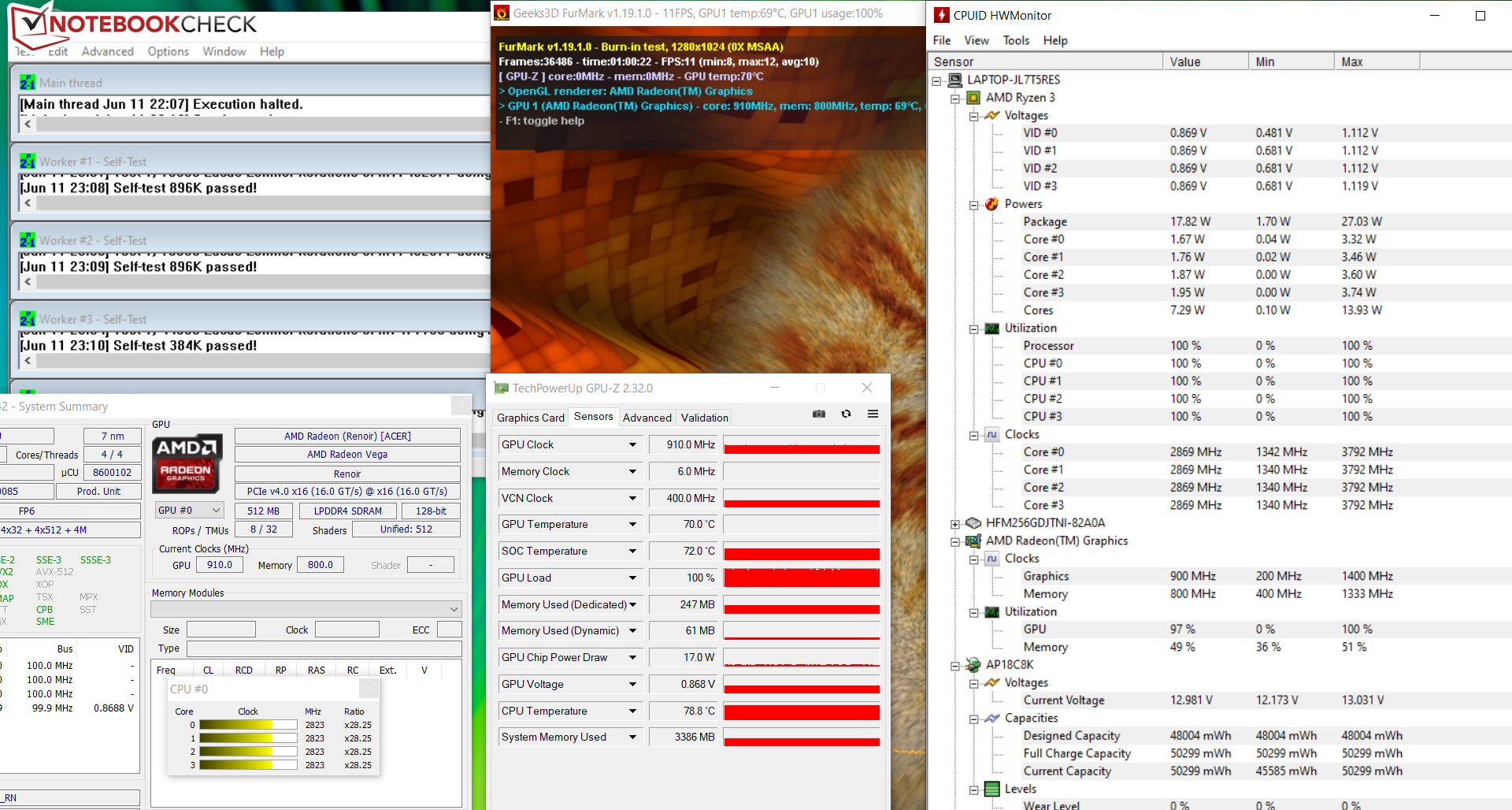Viewport: 1512px width, 810px height.
Task: Click the Worker #3 Self-Test window icon
Action: point(28,319)
